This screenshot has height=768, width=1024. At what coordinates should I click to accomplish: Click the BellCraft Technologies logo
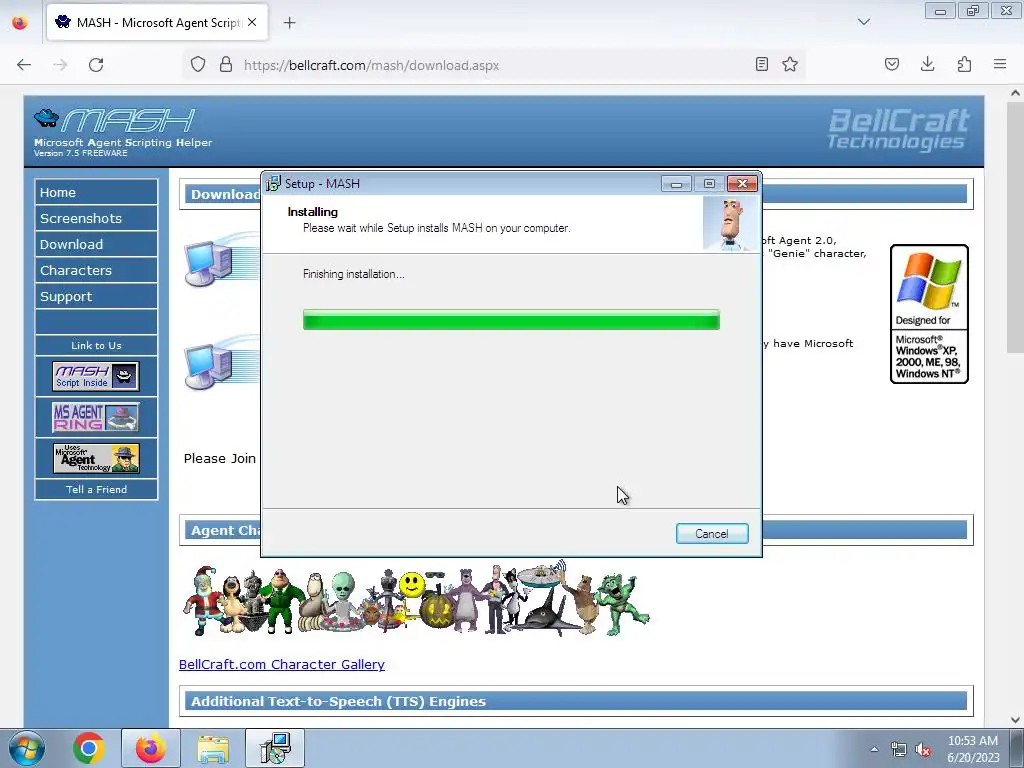(x=897, y=129)
